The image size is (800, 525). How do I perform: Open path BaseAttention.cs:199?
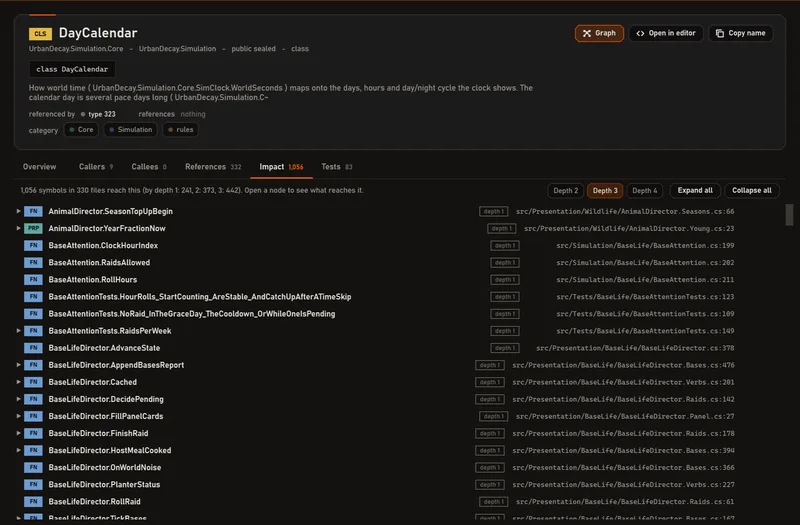[645, 245]
